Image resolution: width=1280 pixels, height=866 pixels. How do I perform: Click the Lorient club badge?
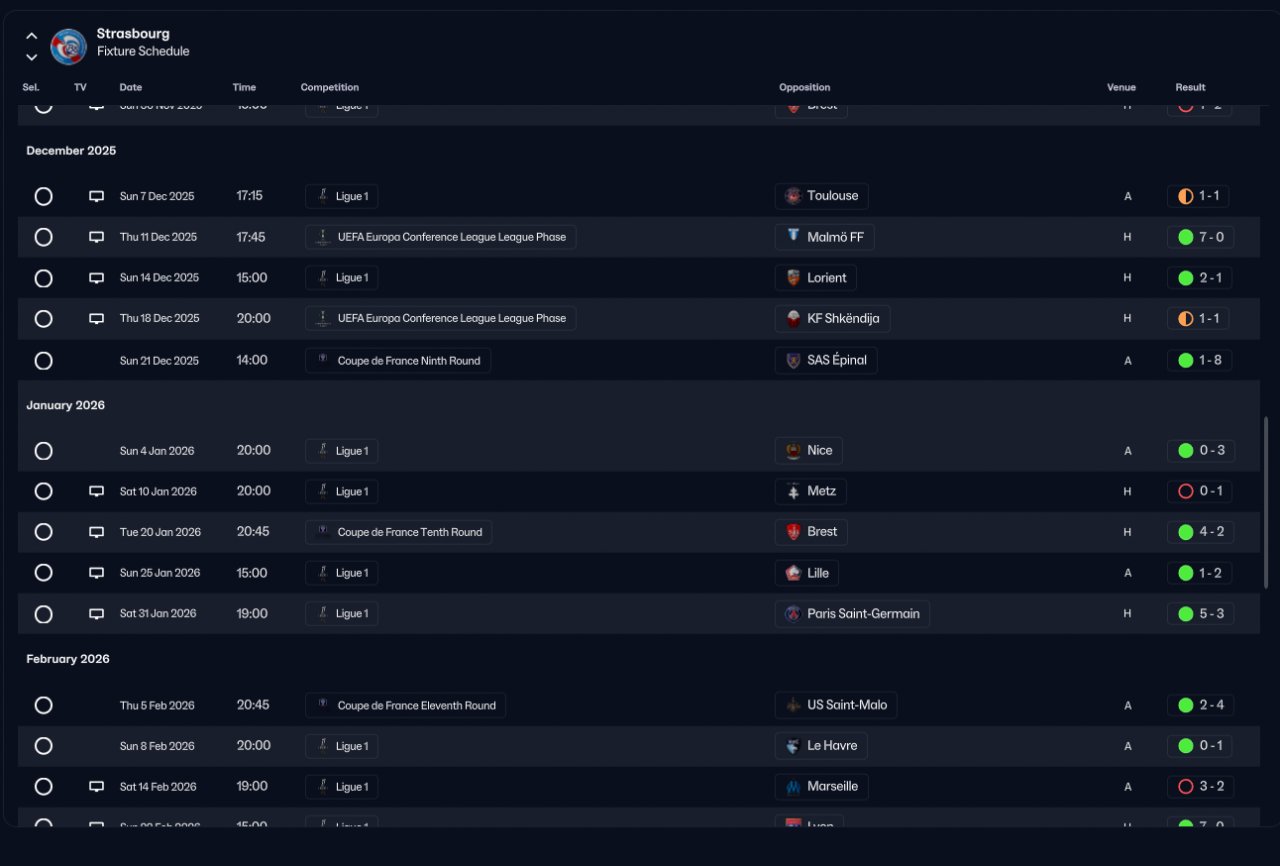pos(793,278)
